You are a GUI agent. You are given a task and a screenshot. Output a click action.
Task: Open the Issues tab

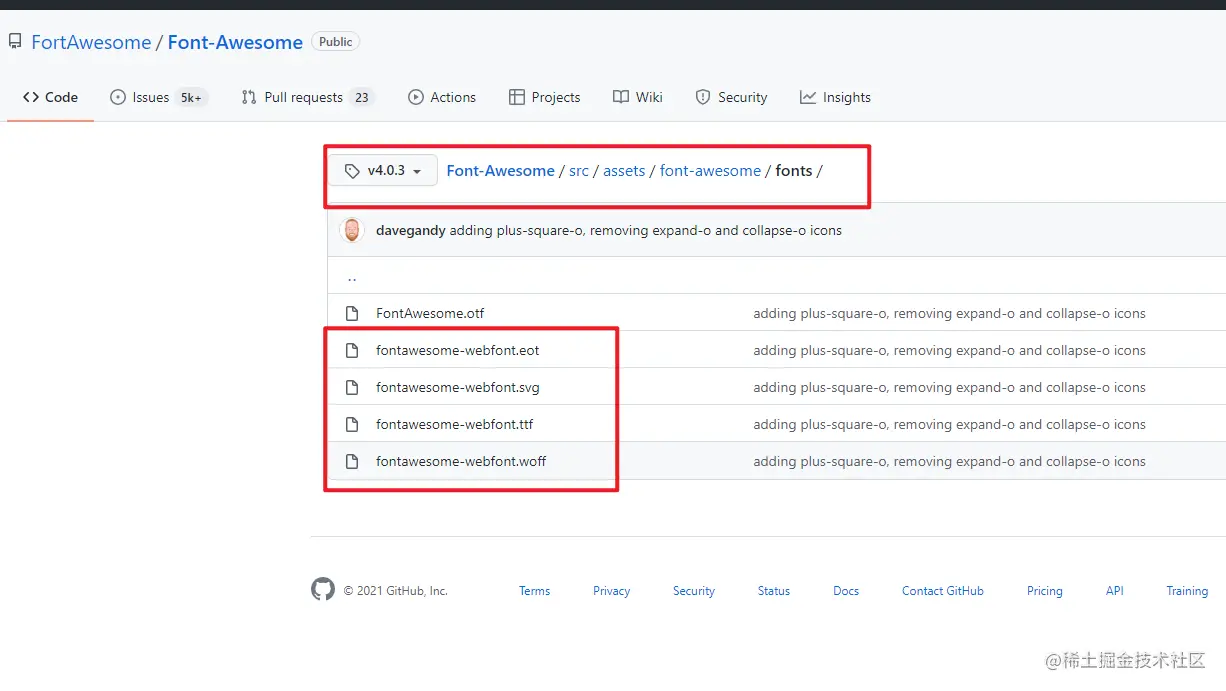pyautogui.click(x=158, y=97)
